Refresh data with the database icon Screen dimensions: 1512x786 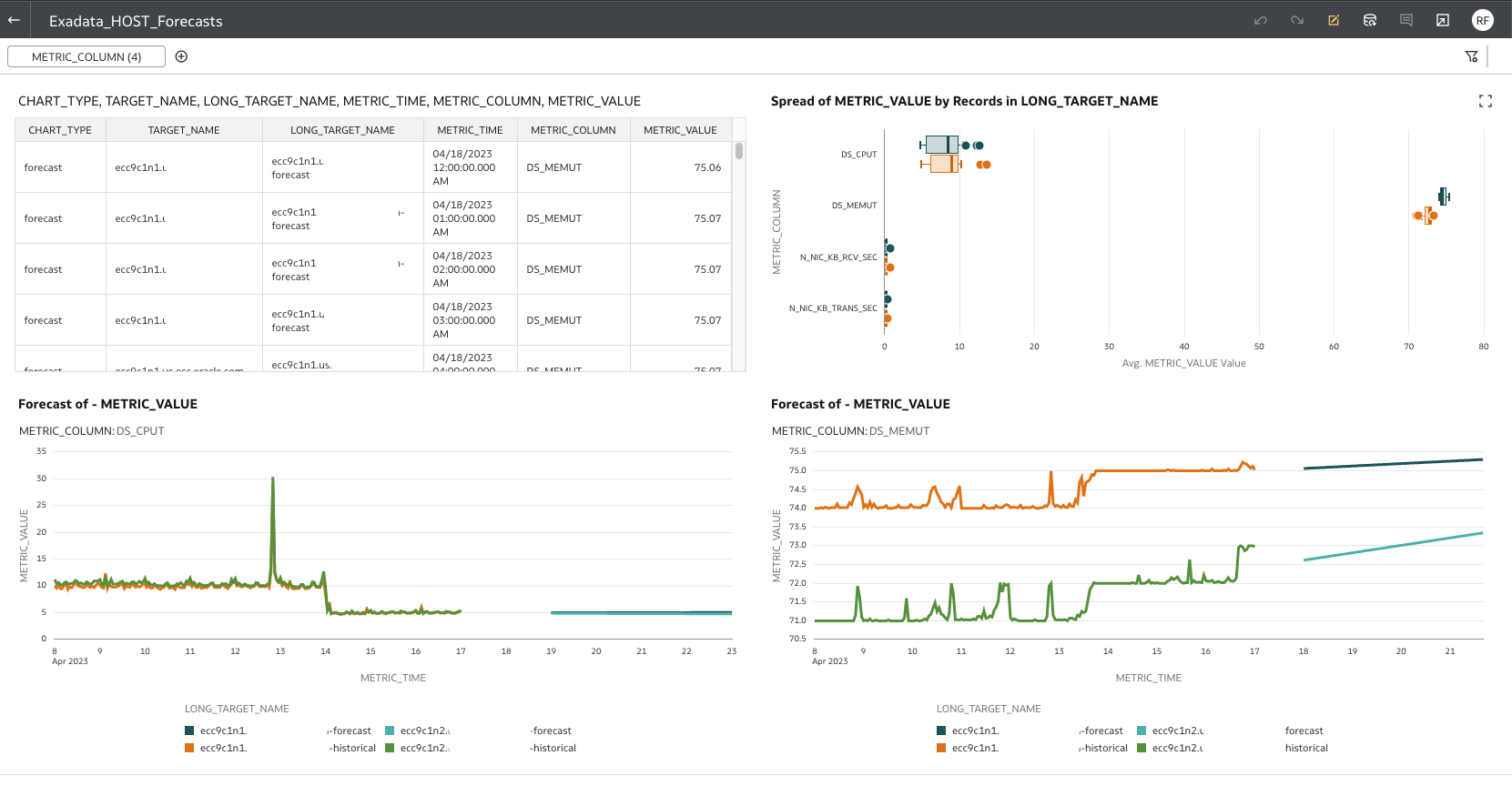tap(1370, 20)
